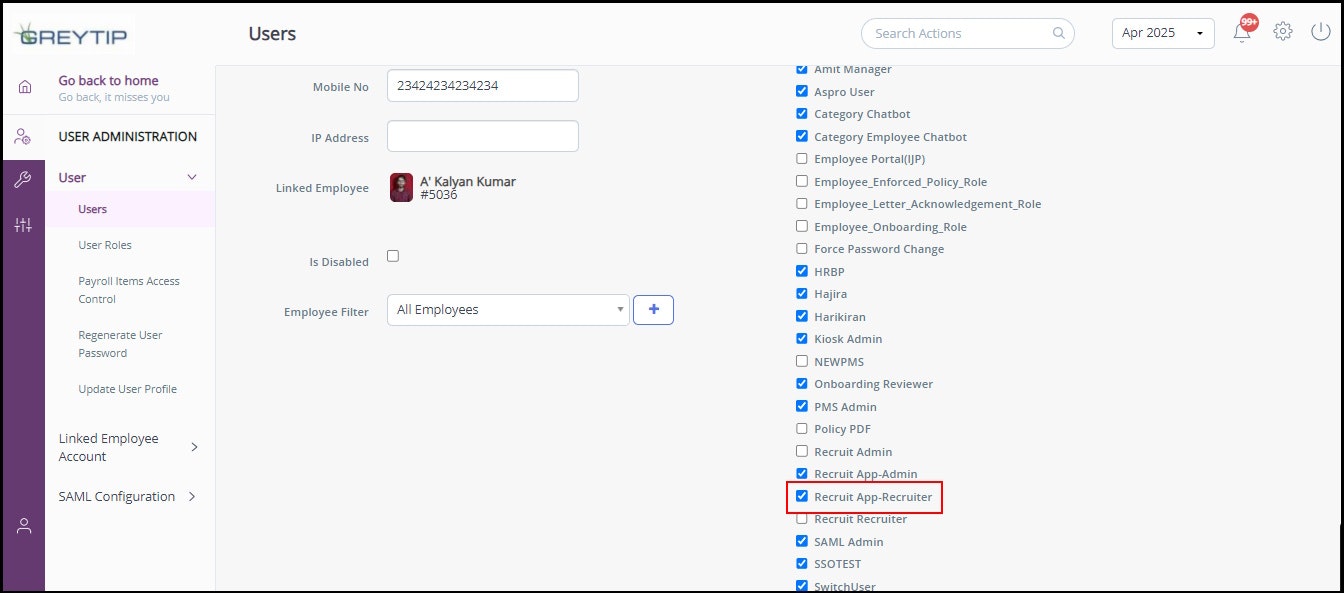Open the settings gear icon

tap(1283, 32)
